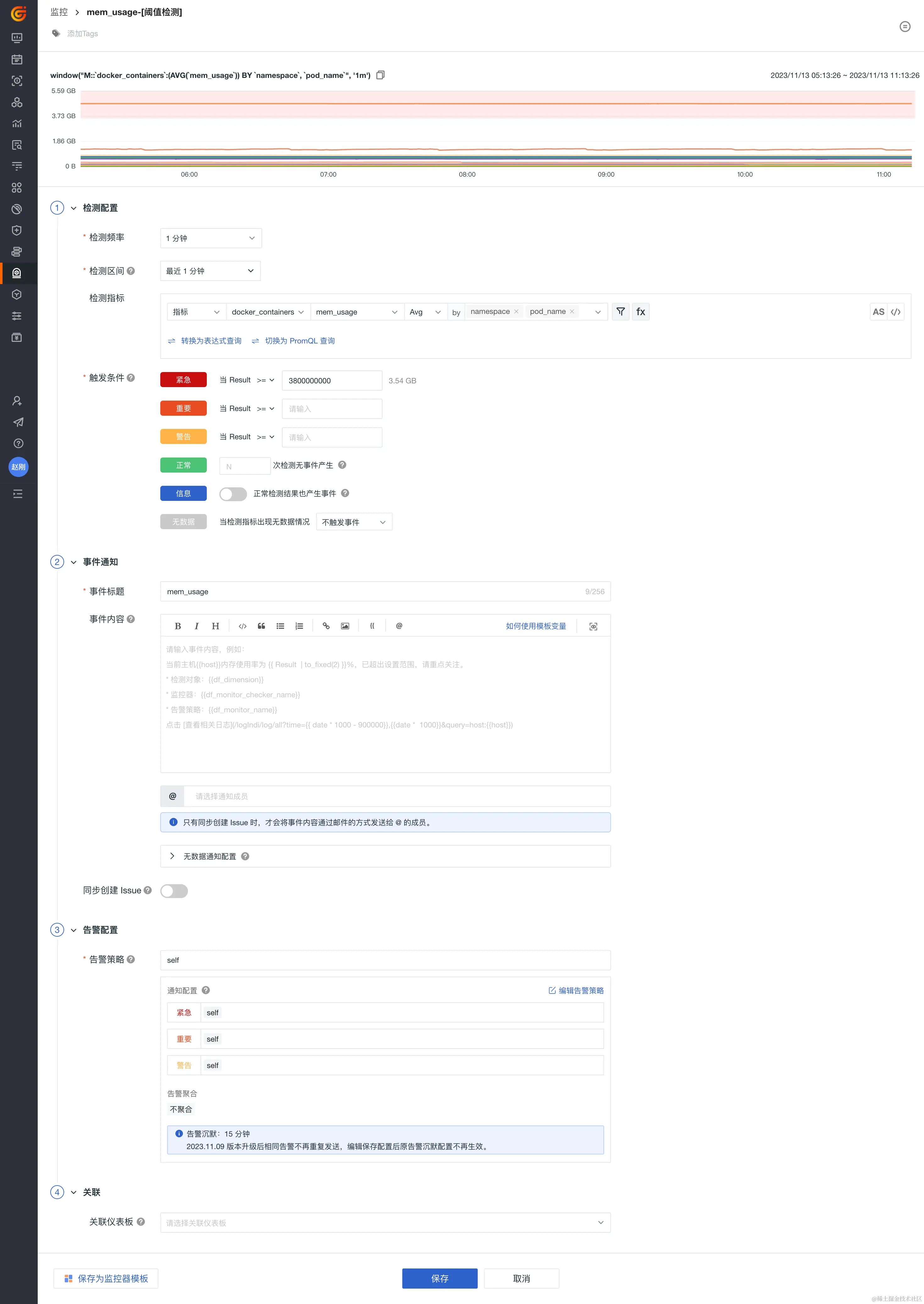Copy the window query expression
Image resolution: width=924 pixels, height=1304 pixels.
[x=381, y=75]
